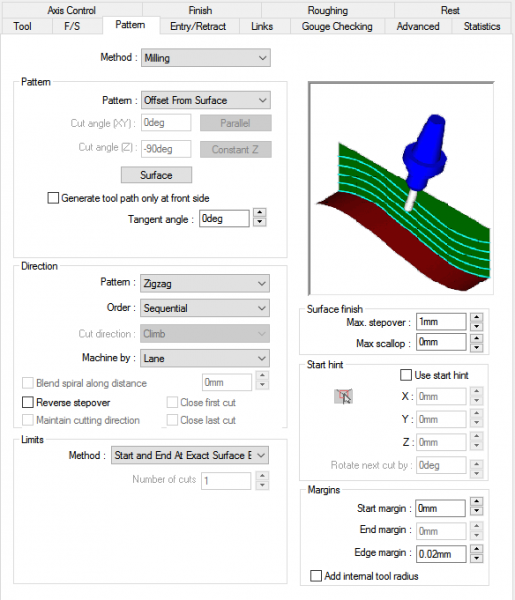
Task: Toggle the Reverse stepover checkbox
Action: pyautogui.click(x=28, y=402)
